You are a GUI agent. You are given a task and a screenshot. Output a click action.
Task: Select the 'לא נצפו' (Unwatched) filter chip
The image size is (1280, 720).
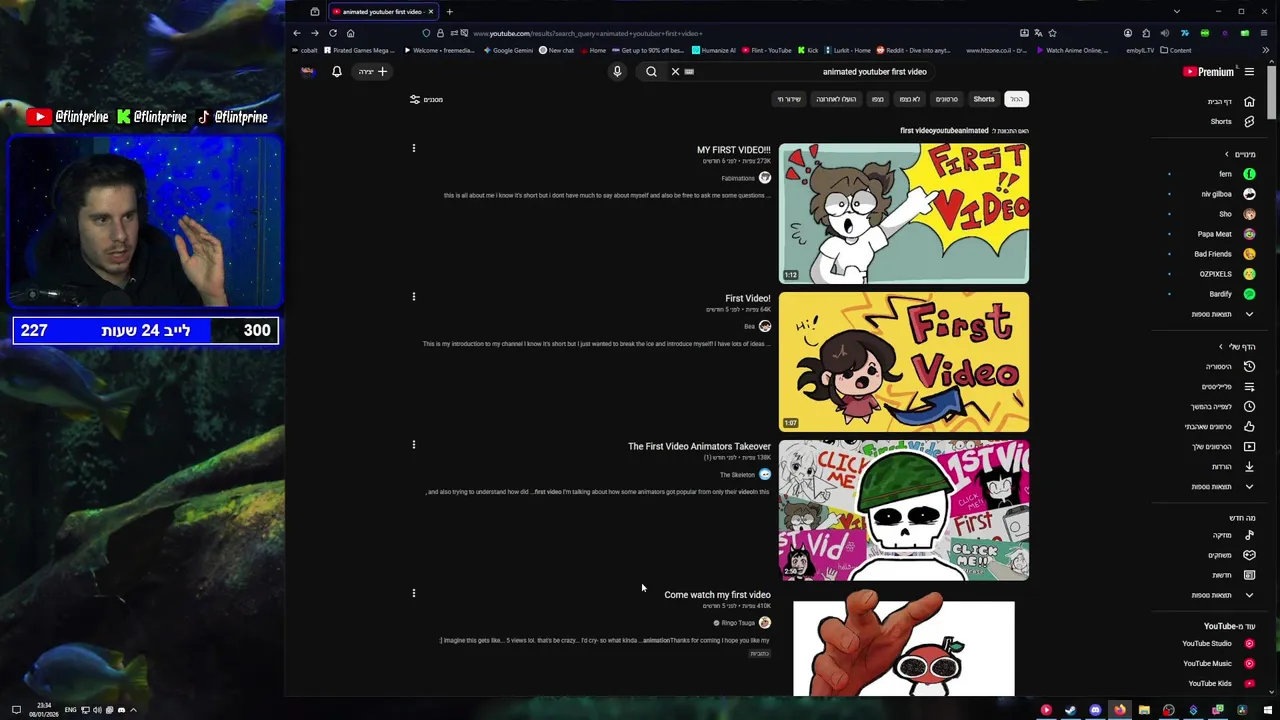pyautogui.click(x=909, y=99)
